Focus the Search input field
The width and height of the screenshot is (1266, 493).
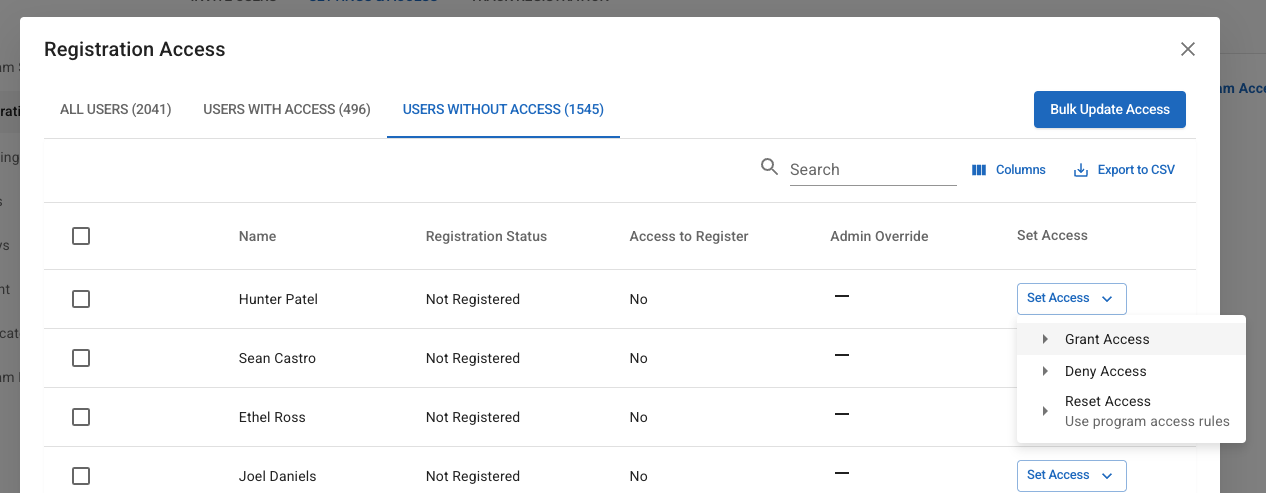(x=872, y=170)
